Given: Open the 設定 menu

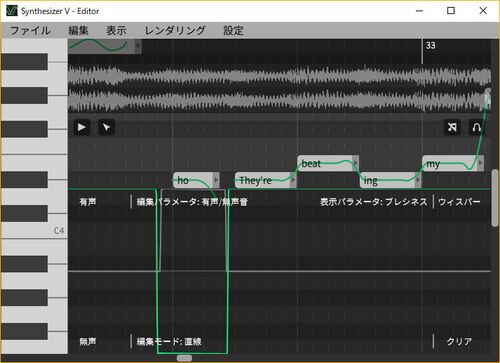Looking at the screenshot, I should click(x=233, y=31).
